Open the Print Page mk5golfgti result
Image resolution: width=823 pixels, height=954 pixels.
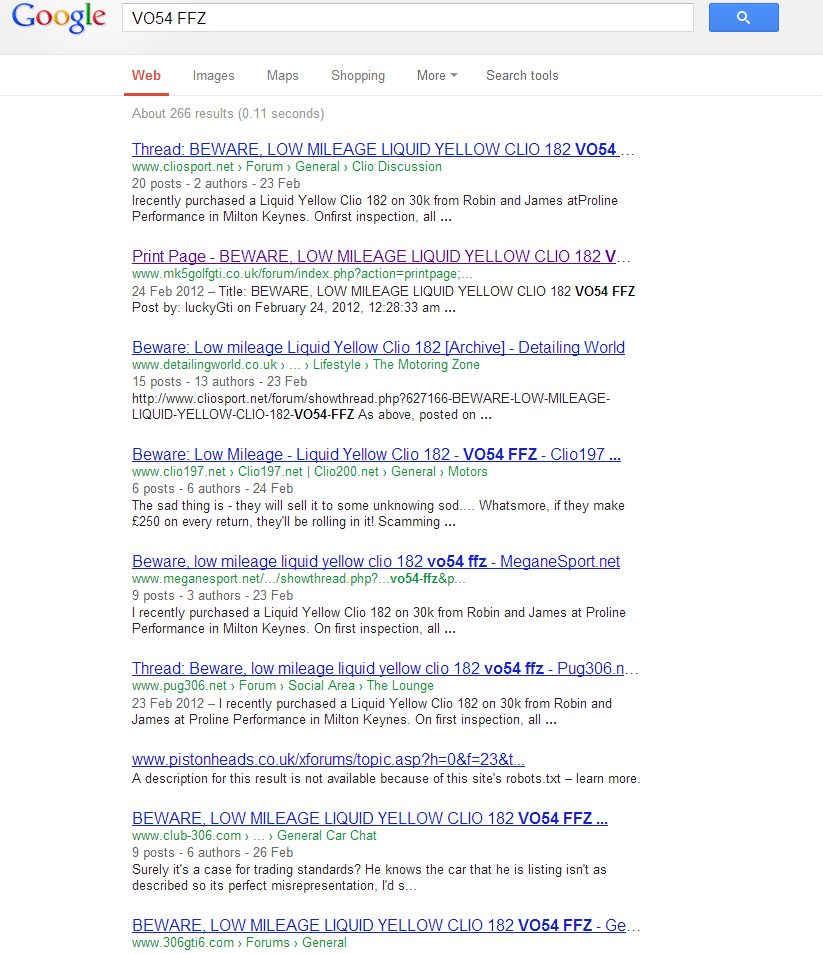[x=383, y=257]
